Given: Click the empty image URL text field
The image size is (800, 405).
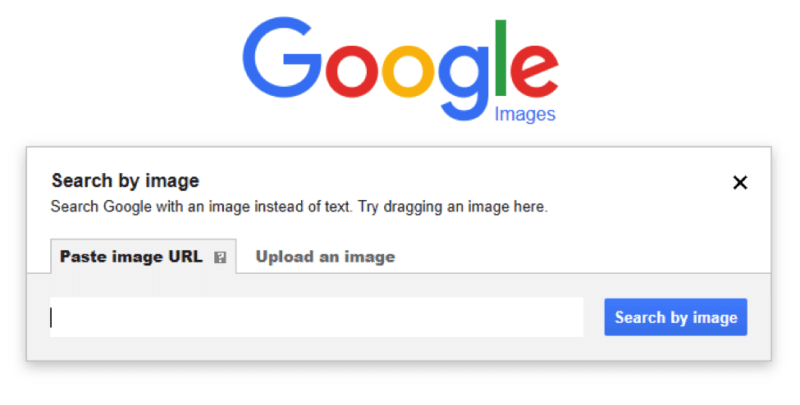Looking at the screenshot, I should coord(316,317).
